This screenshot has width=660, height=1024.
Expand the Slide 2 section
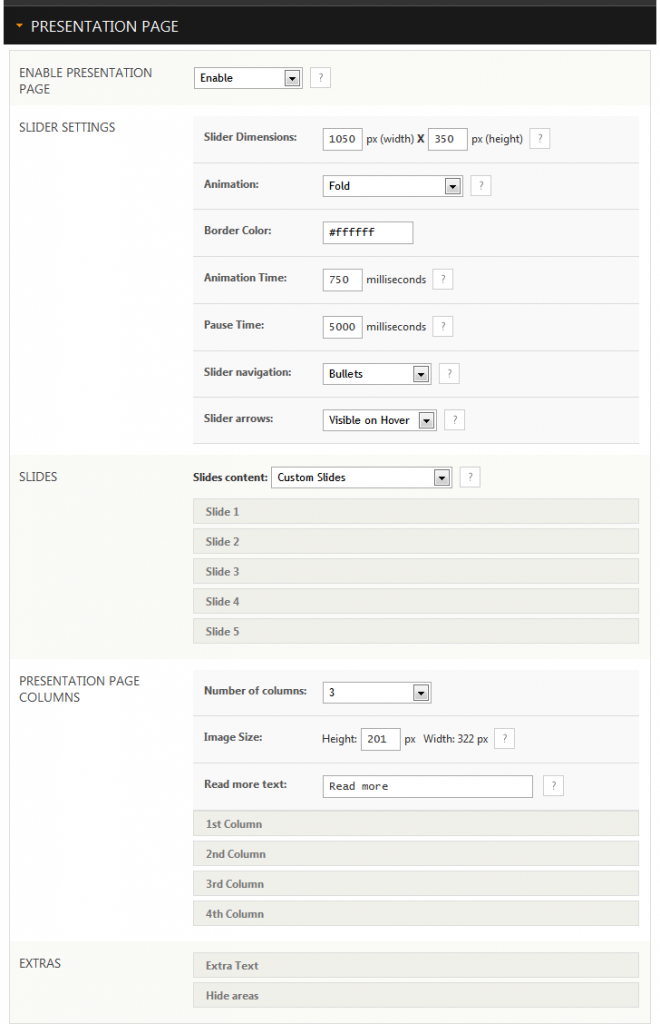415,541
